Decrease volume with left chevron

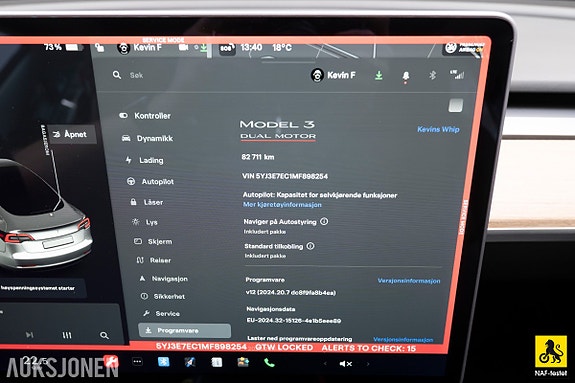325,364
